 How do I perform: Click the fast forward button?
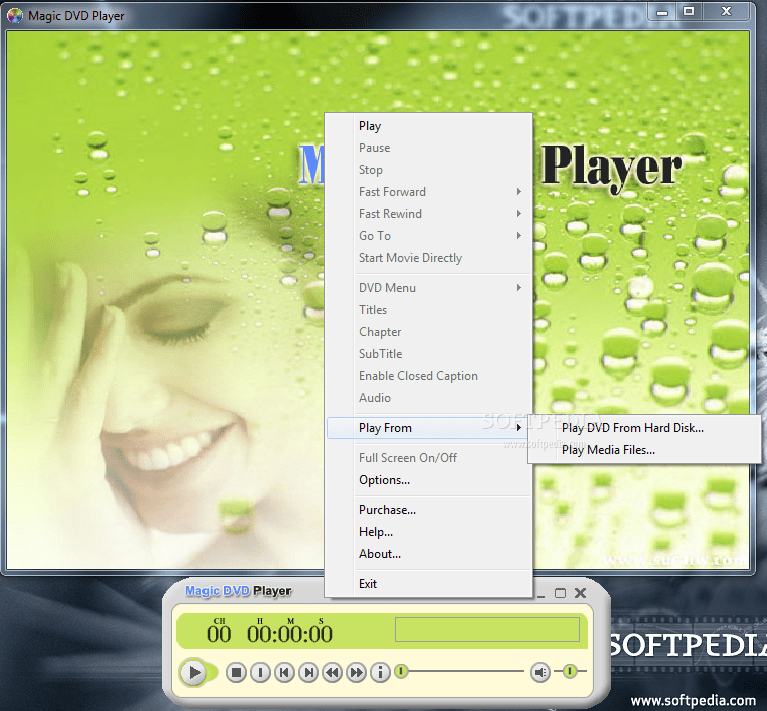357,673
